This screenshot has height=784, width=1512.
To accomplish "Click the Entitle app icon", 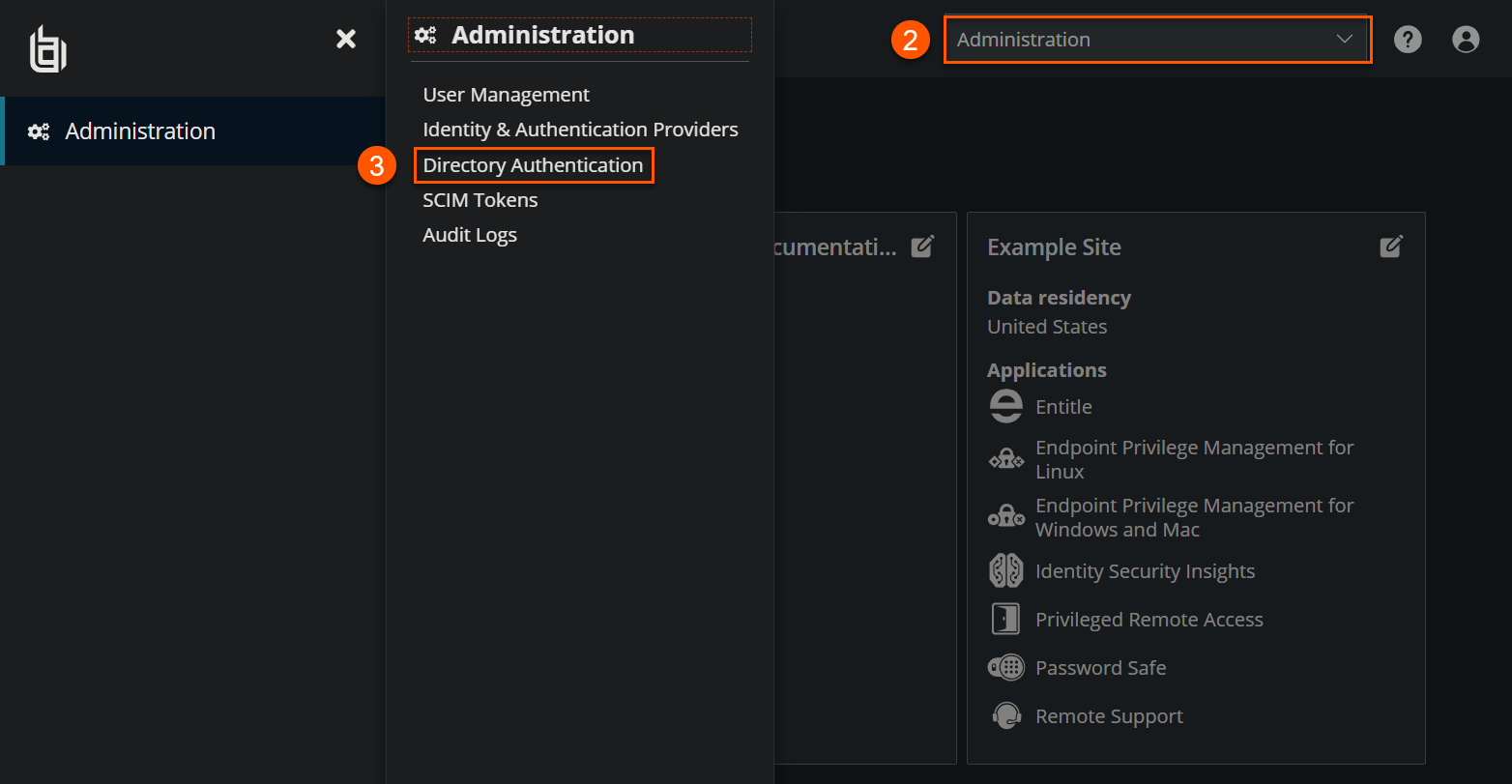I will pyautogui.click(x=1006, y=407).
